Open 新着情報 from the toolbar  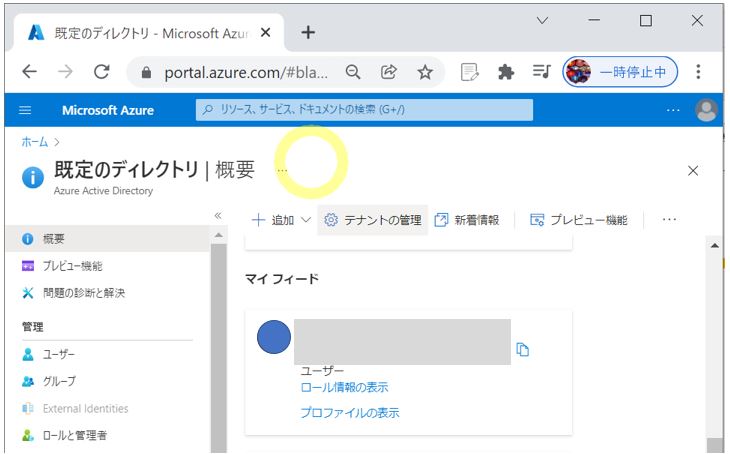pos(466,220)
